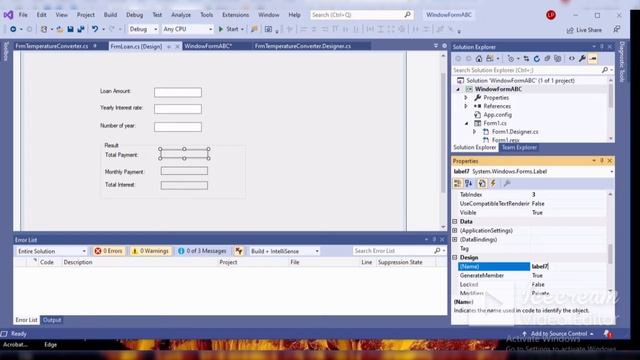Image resolution: width=640 pixels, height=360 pixels.
Task: Click the Find in Files toolbar icon
Action: pos(254,29)
